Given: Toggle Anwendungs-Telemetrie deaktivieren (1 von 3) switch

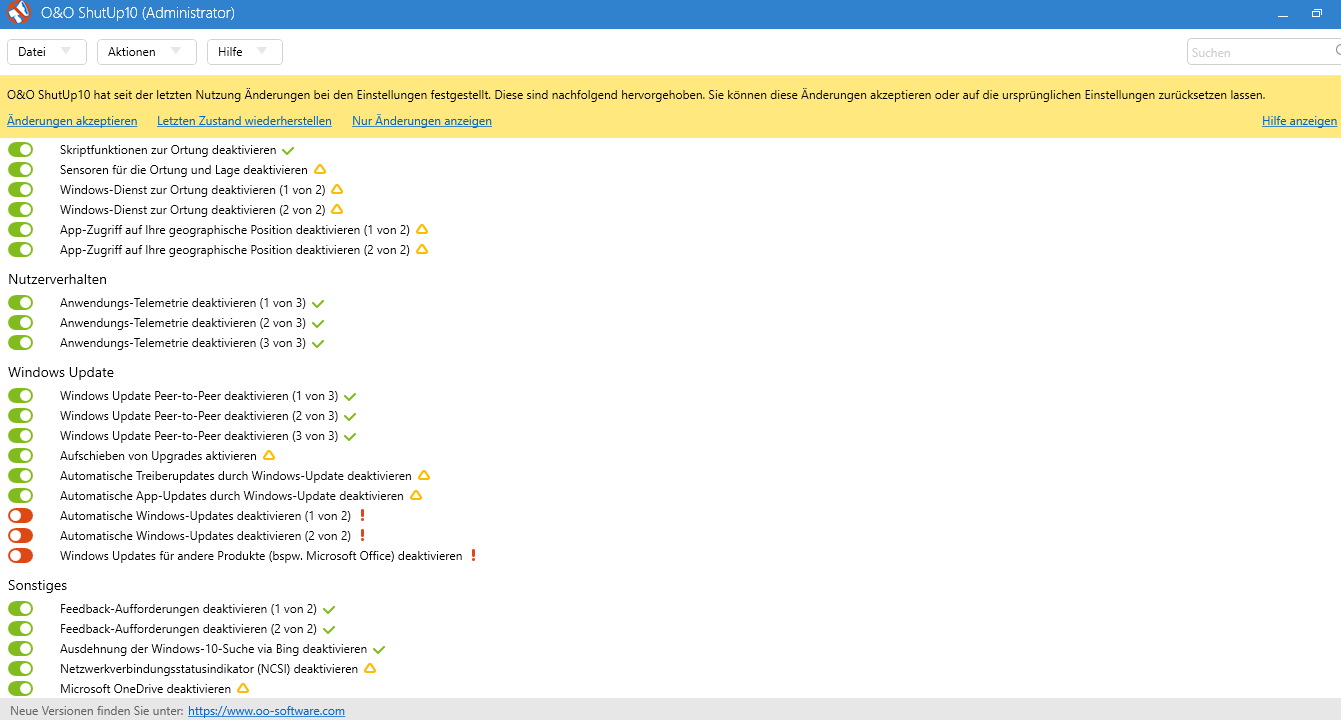Looking at the screenshot, I should tap(21, 302).
